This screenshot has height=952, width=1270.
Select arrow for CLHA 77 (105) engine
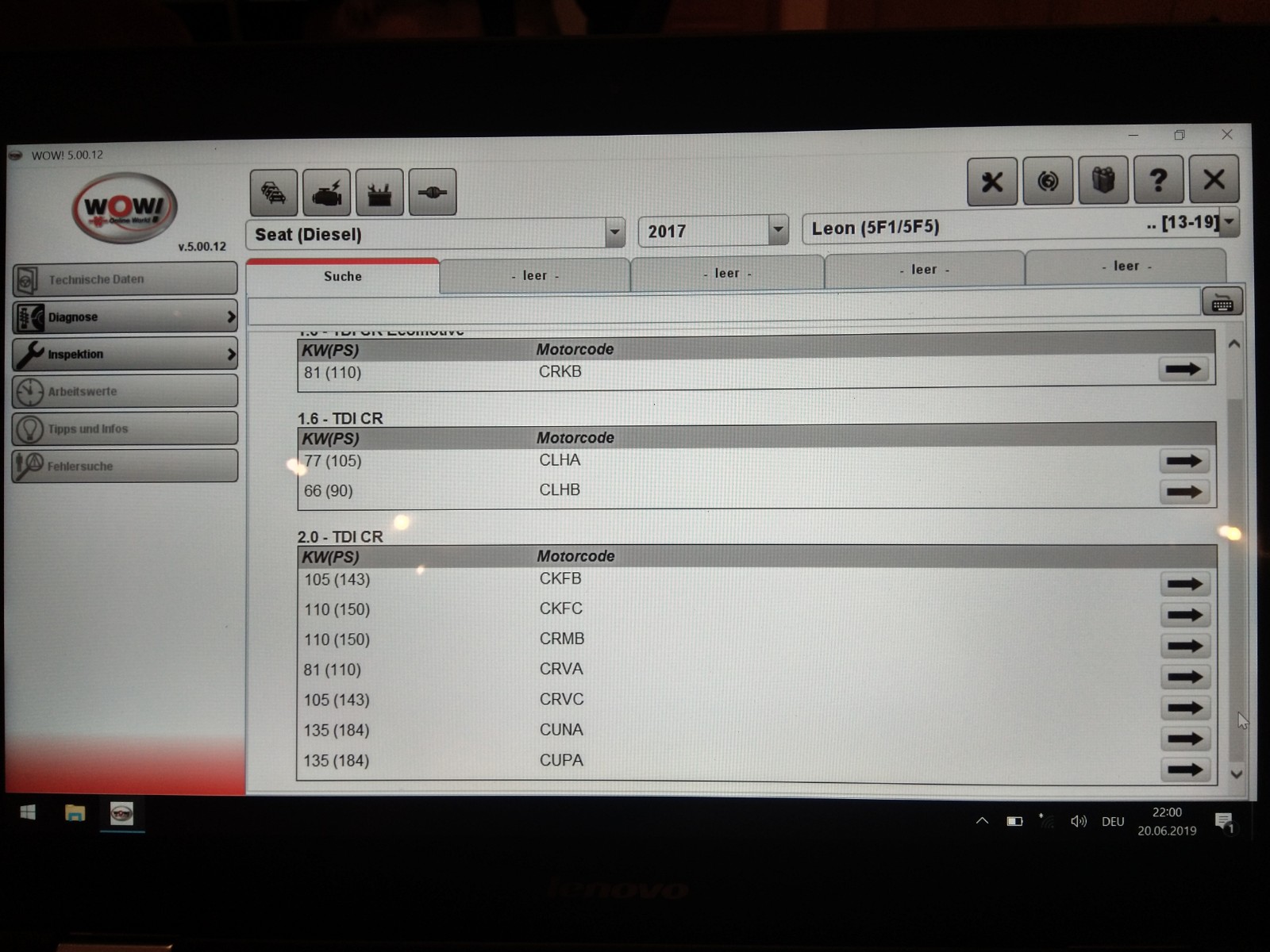coord(1184,461)
